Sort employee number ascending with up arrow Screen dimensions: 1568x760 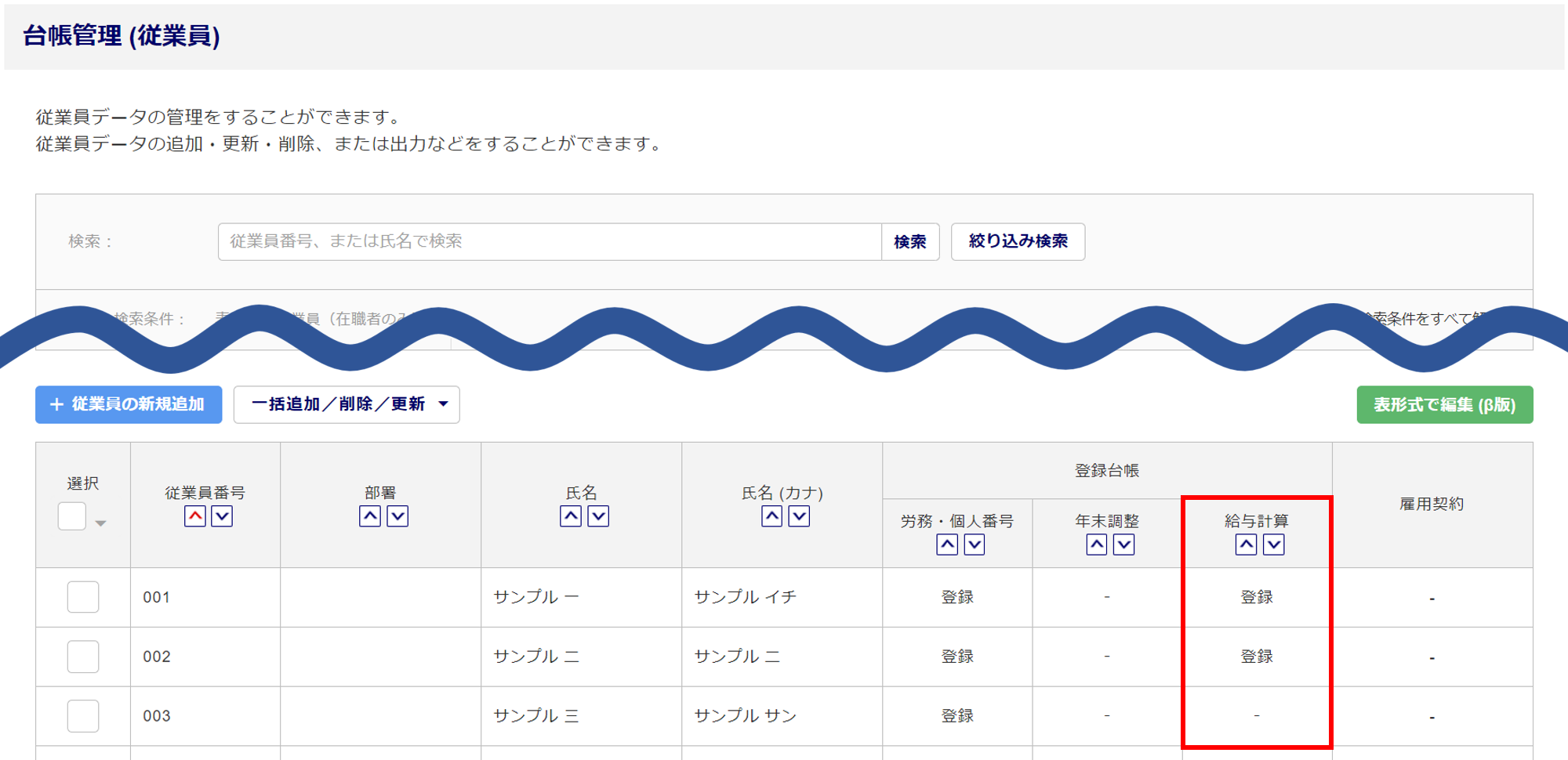pyautogui.click(x=195, y=516)
